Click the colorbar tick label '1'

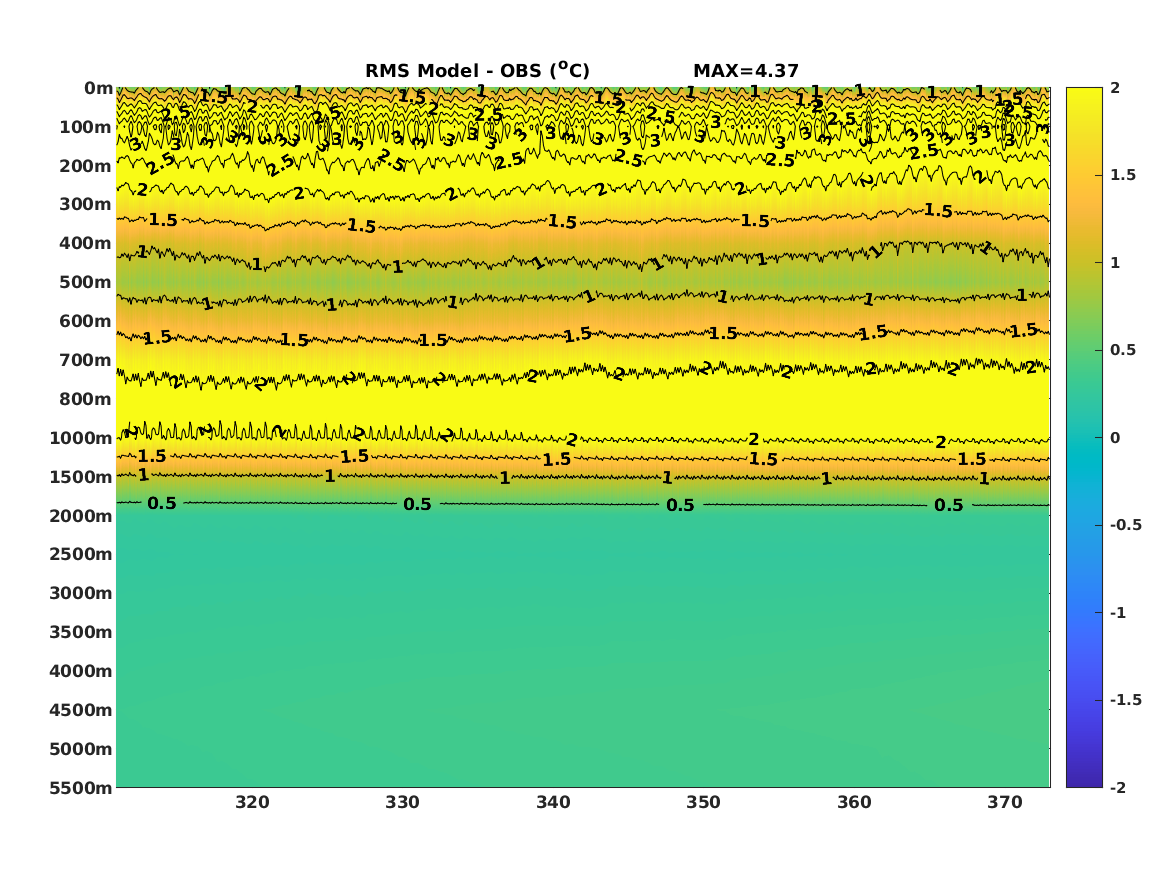pos(1115,263)
